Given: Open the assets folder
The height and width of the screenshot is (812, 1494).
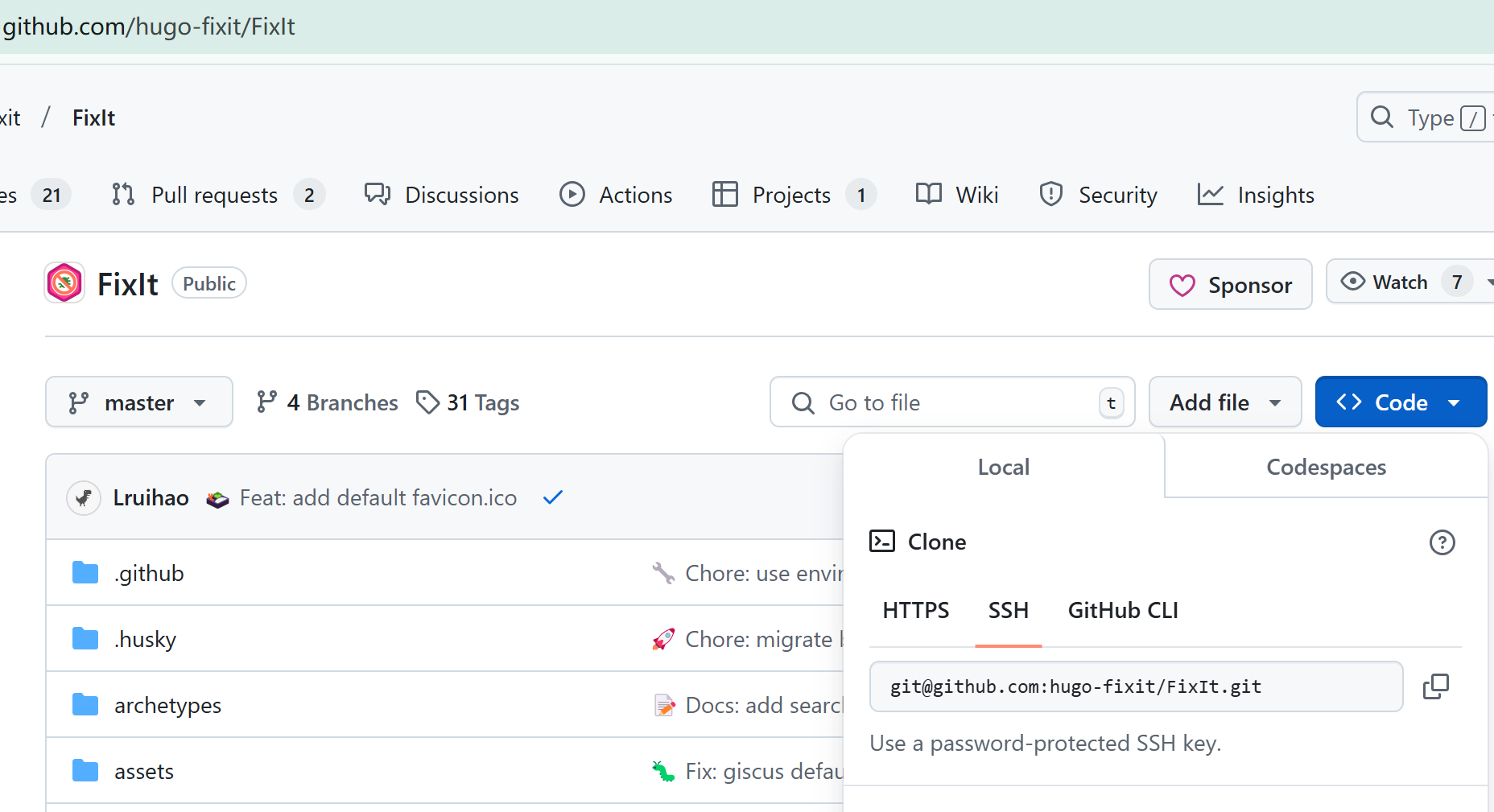Looking at the screenshot, I should (x=144, y=771).
